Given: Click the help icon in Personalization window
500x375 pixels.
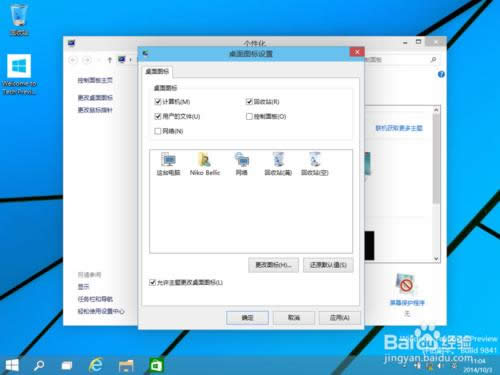Looking at the screenshot, I should point(441,74).
